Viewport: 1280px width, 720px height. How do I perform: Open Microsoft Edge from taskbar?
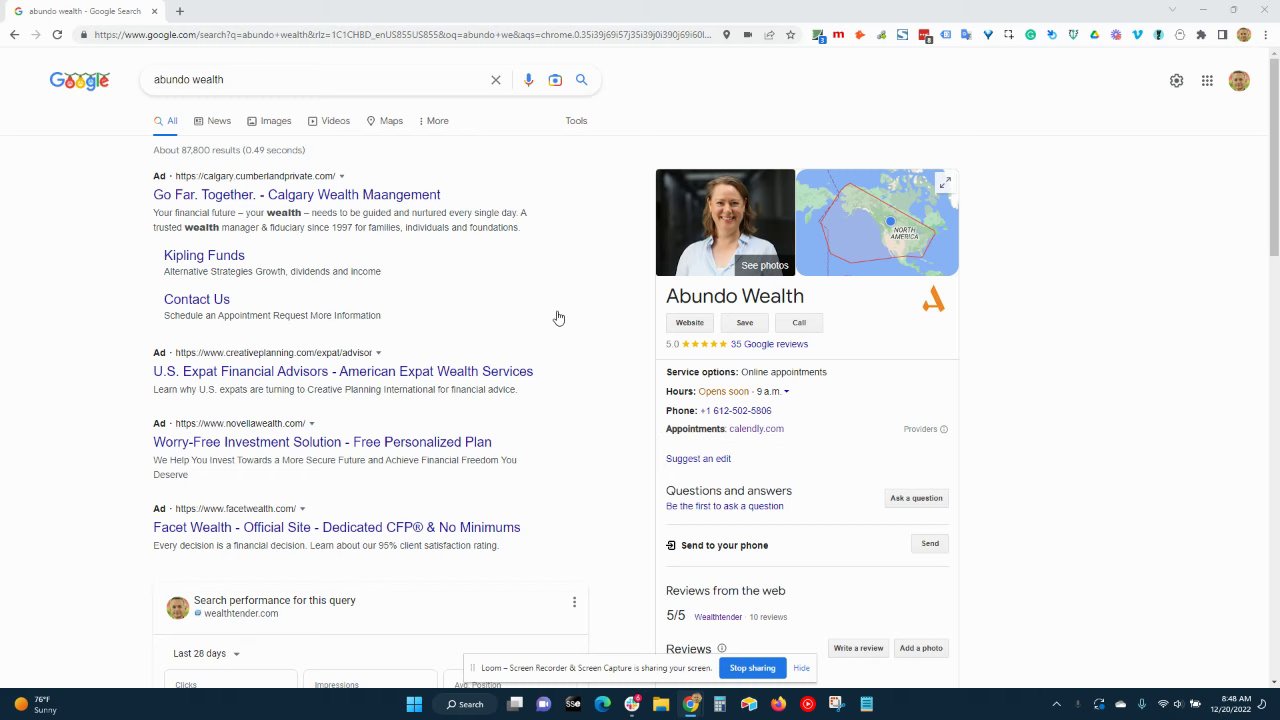[x=602, y=704]
